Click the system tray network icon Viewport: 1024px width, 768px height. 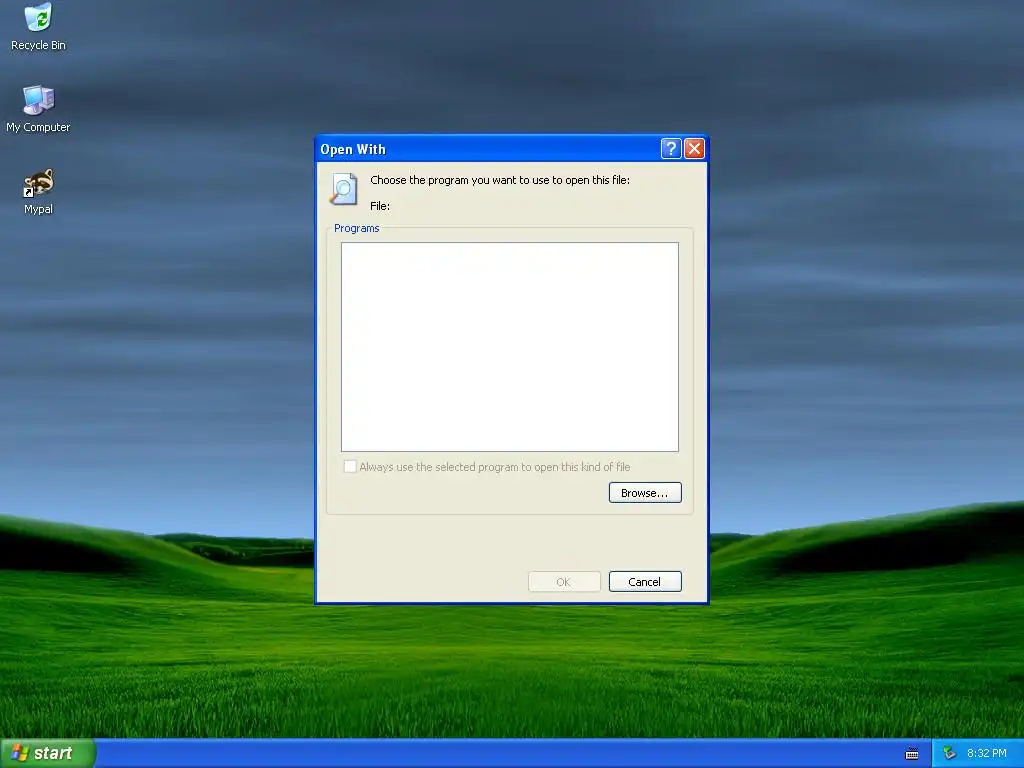(949, 753)
